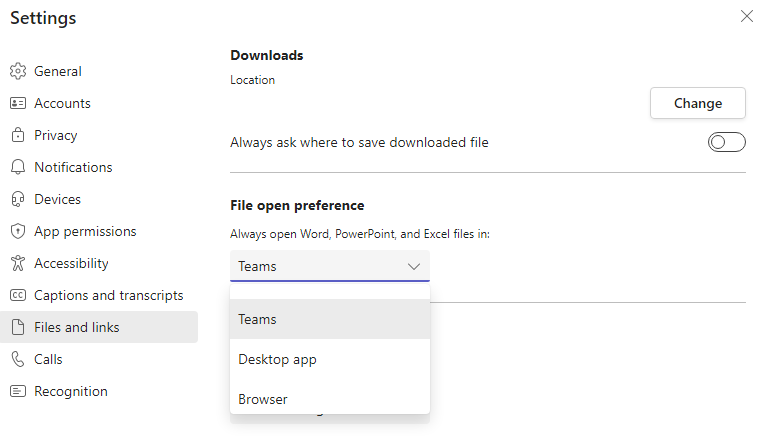Click the Privacy lock icon
764x440 pixels.
coord(18,135)
